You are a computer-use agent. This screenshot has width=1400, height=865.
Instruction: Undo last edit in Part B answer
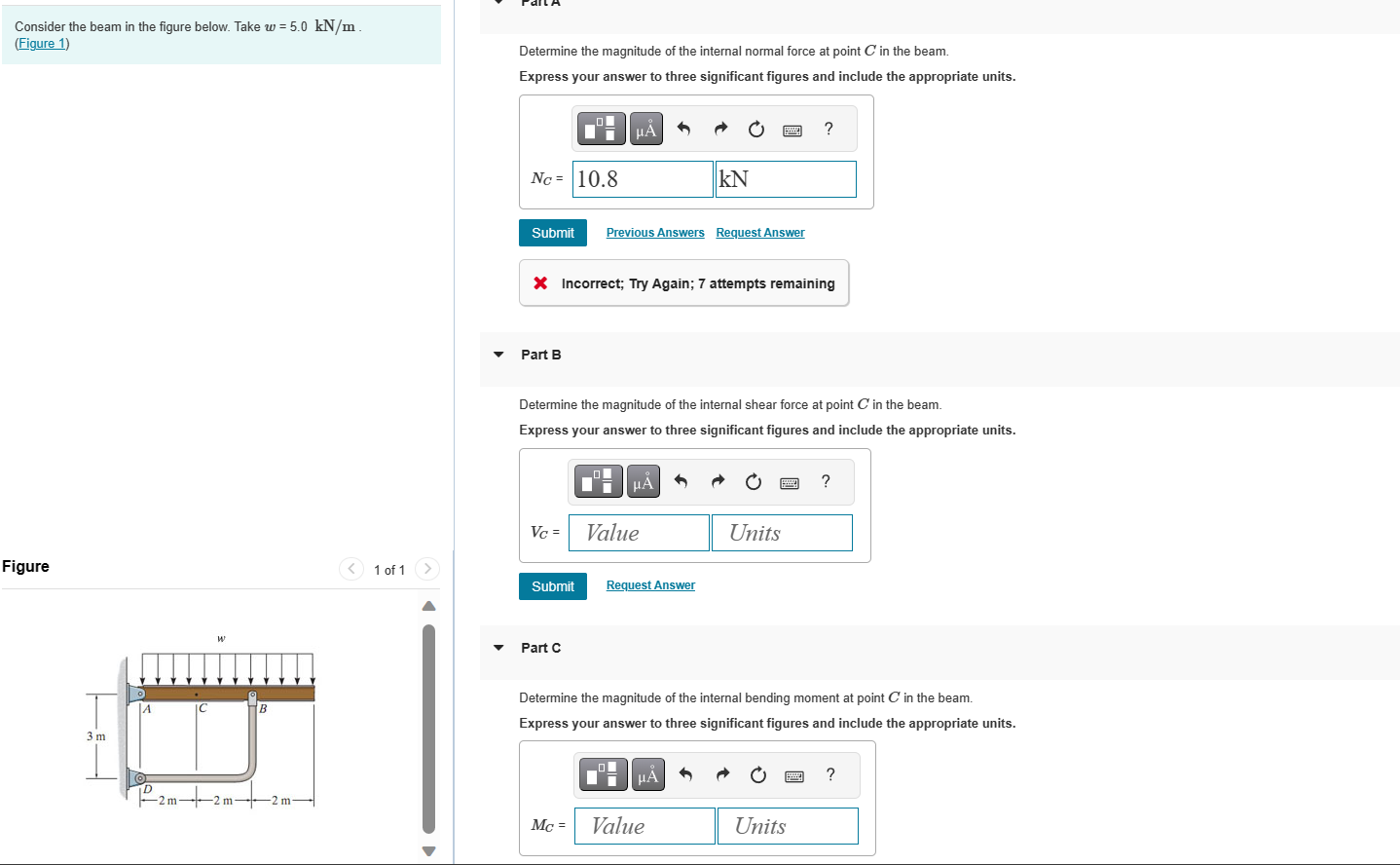click(x=681, y=481)
